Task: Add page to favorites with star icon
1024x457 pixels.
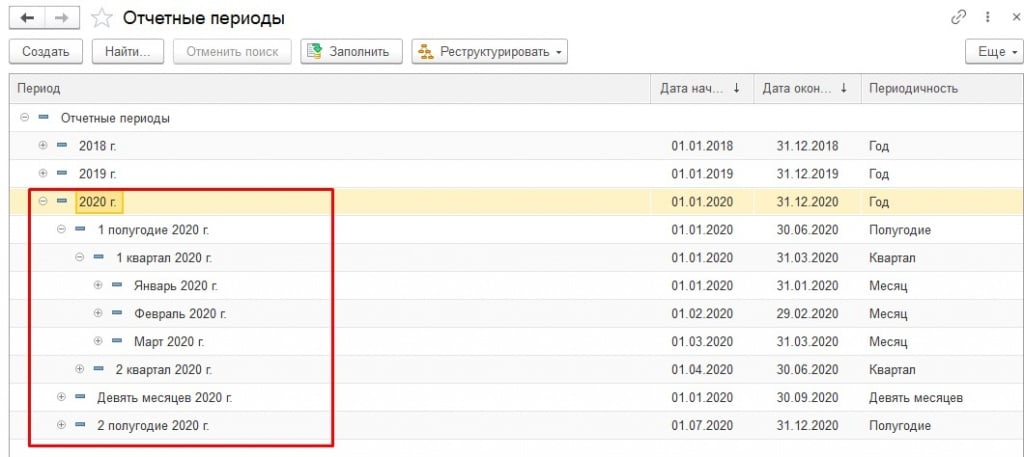Action: click(x=101, y=18)
